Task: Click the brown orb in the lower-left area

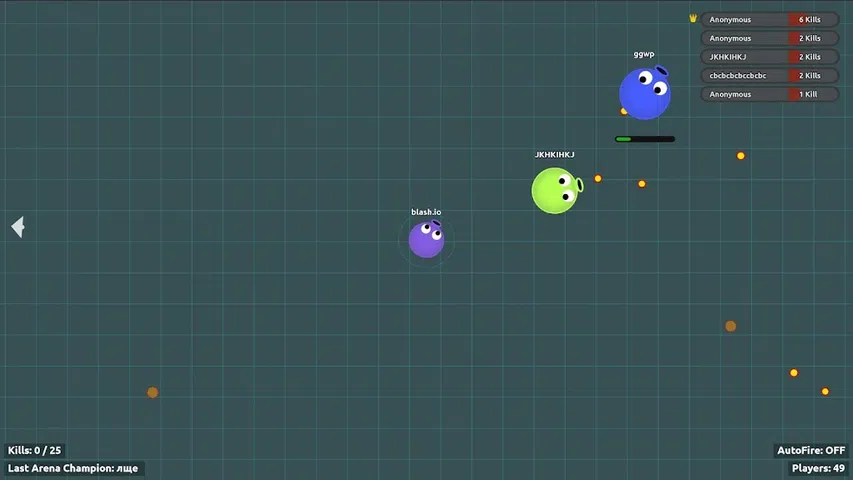Action: [152, 393]
